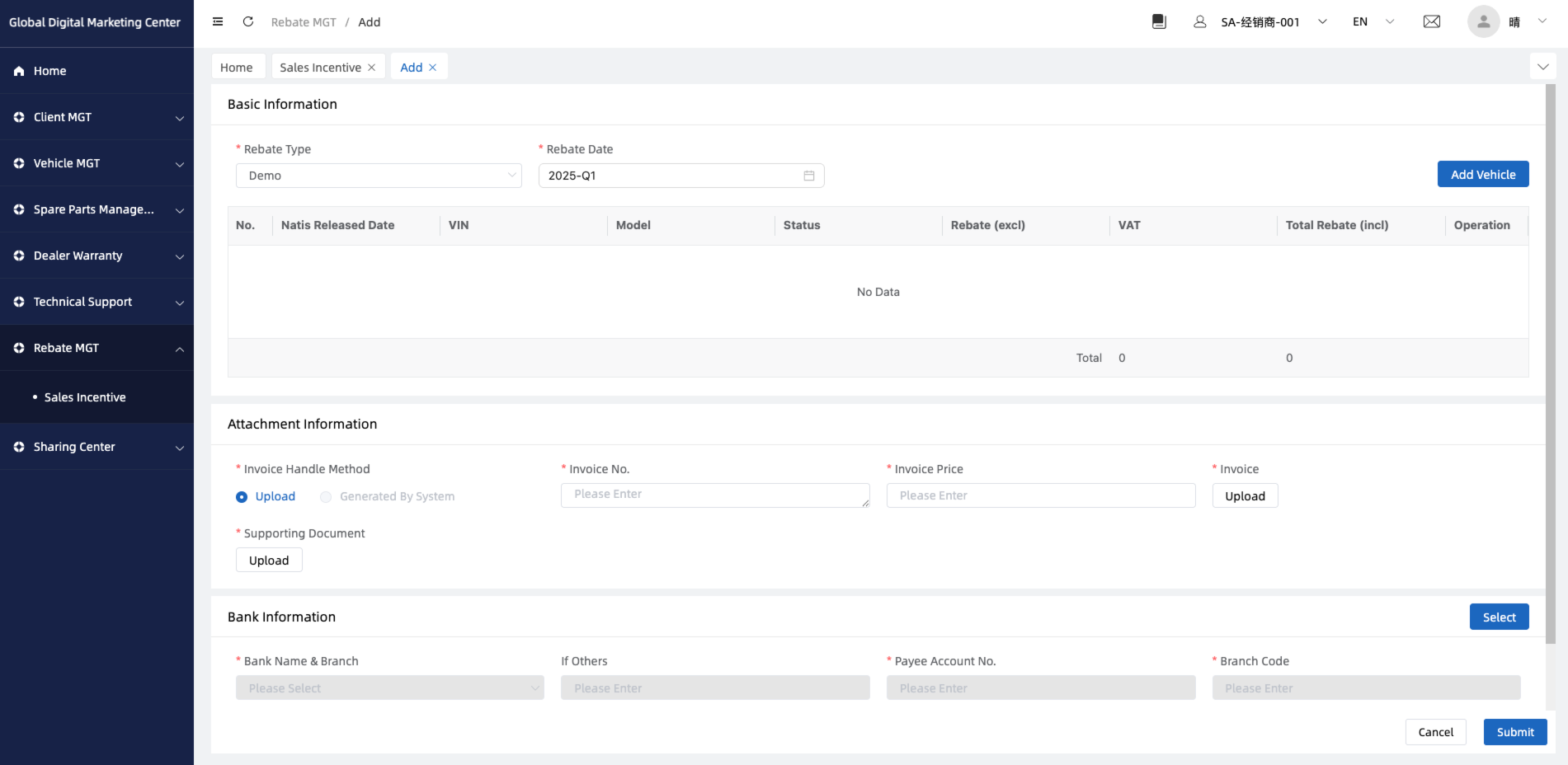
Task: Expand the Vehicle MGT menu
Action: [97, 163]
